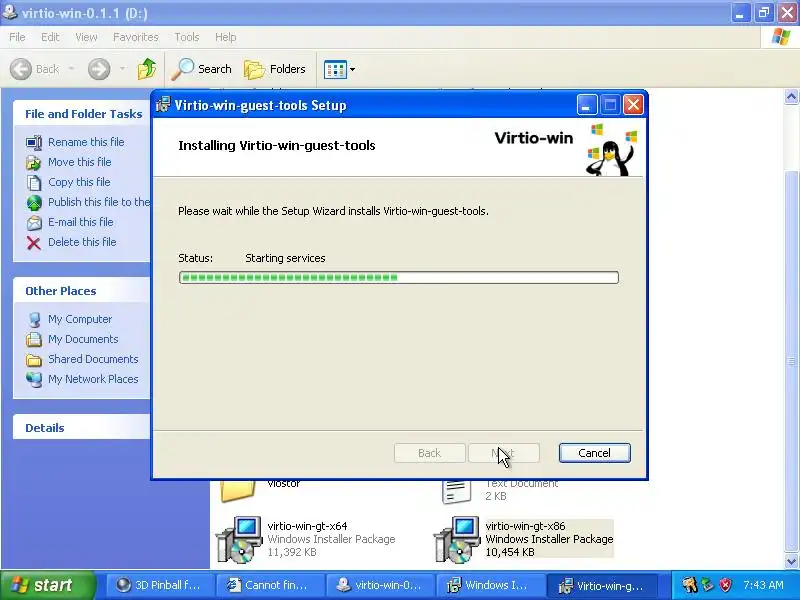The height and width of the screenshot is (600, 800).
Task: Click the installation progress bar
Action: (398, 277)
